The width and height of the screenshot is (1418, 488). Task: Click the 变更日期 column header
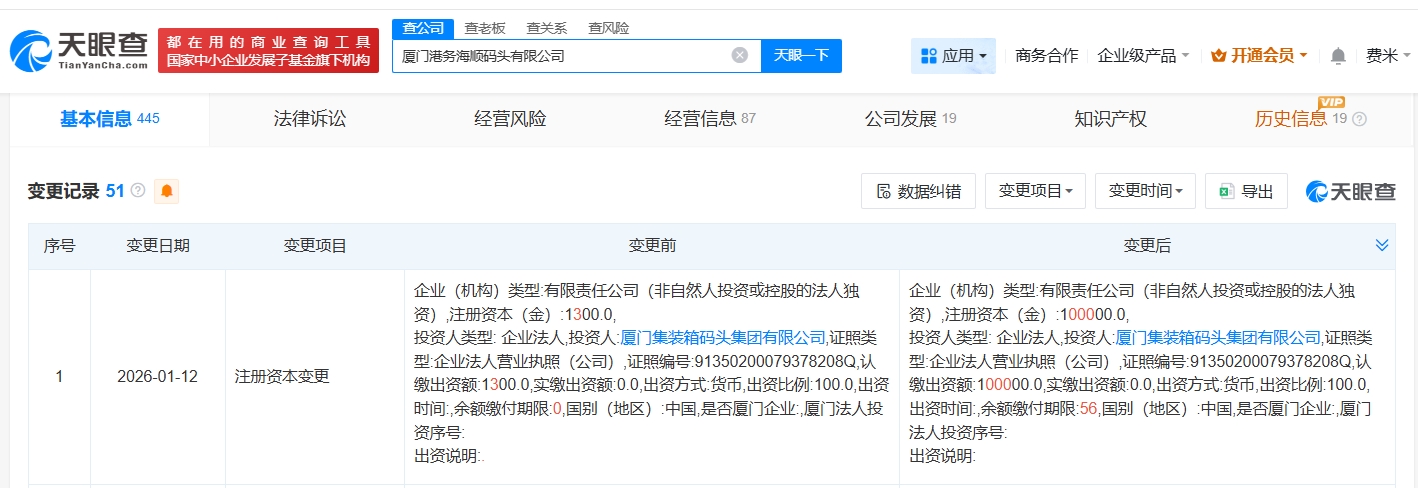pyautogui.click(x=157, y=245)
